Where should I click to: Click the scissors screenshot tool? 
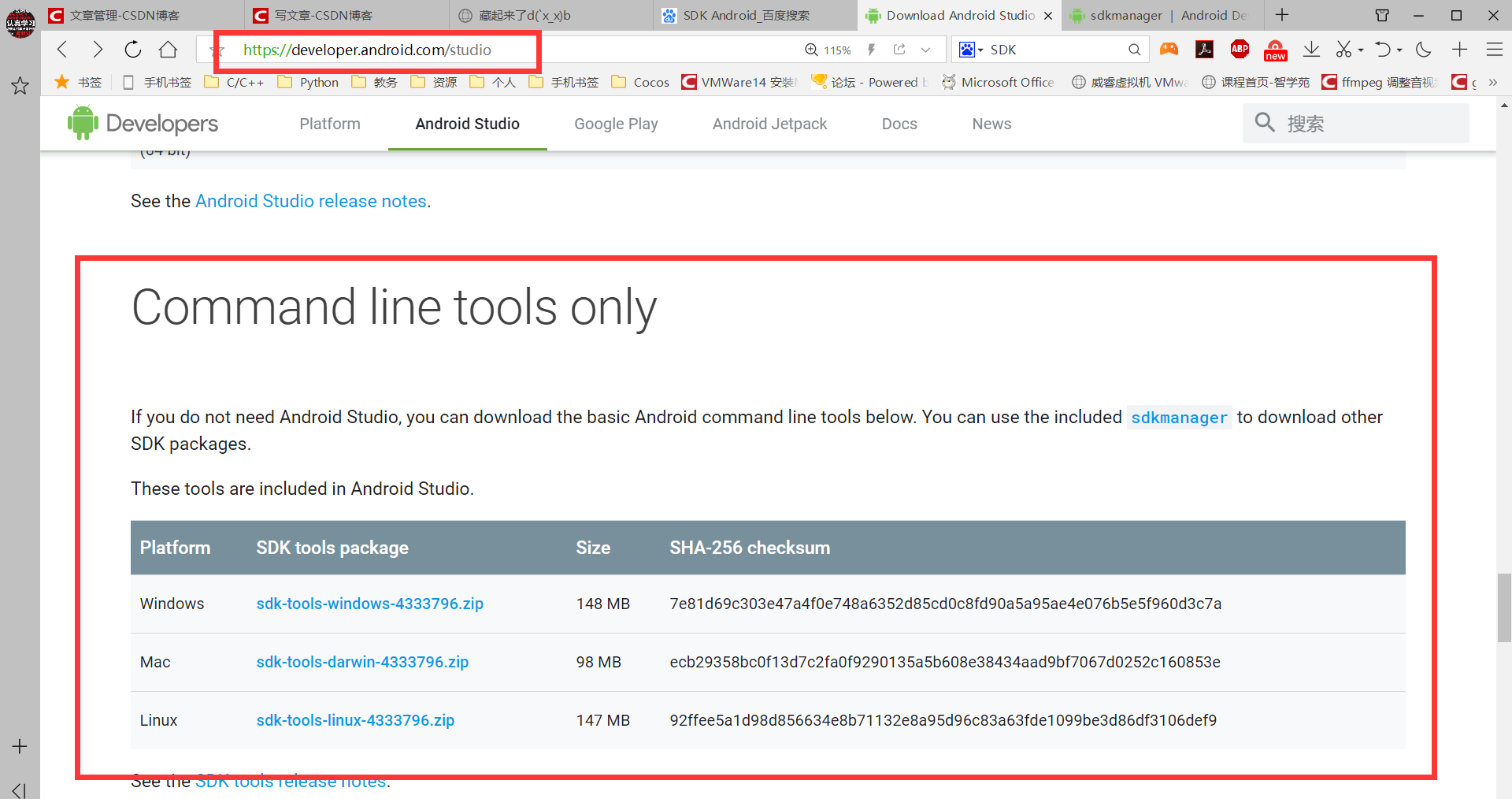point(1343,50)
